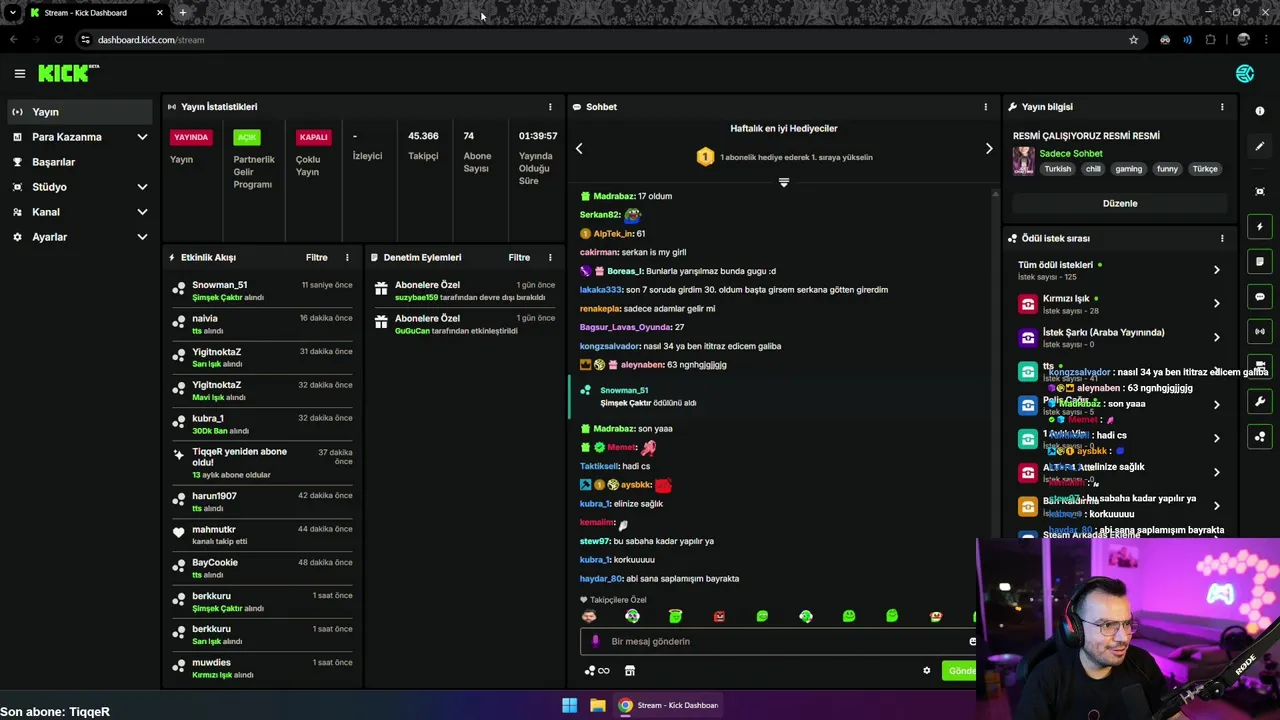This screenshot has width=1280, height=720.
Task: Open Kırmızı Işık requests arrow
Action: [1216, 303]
